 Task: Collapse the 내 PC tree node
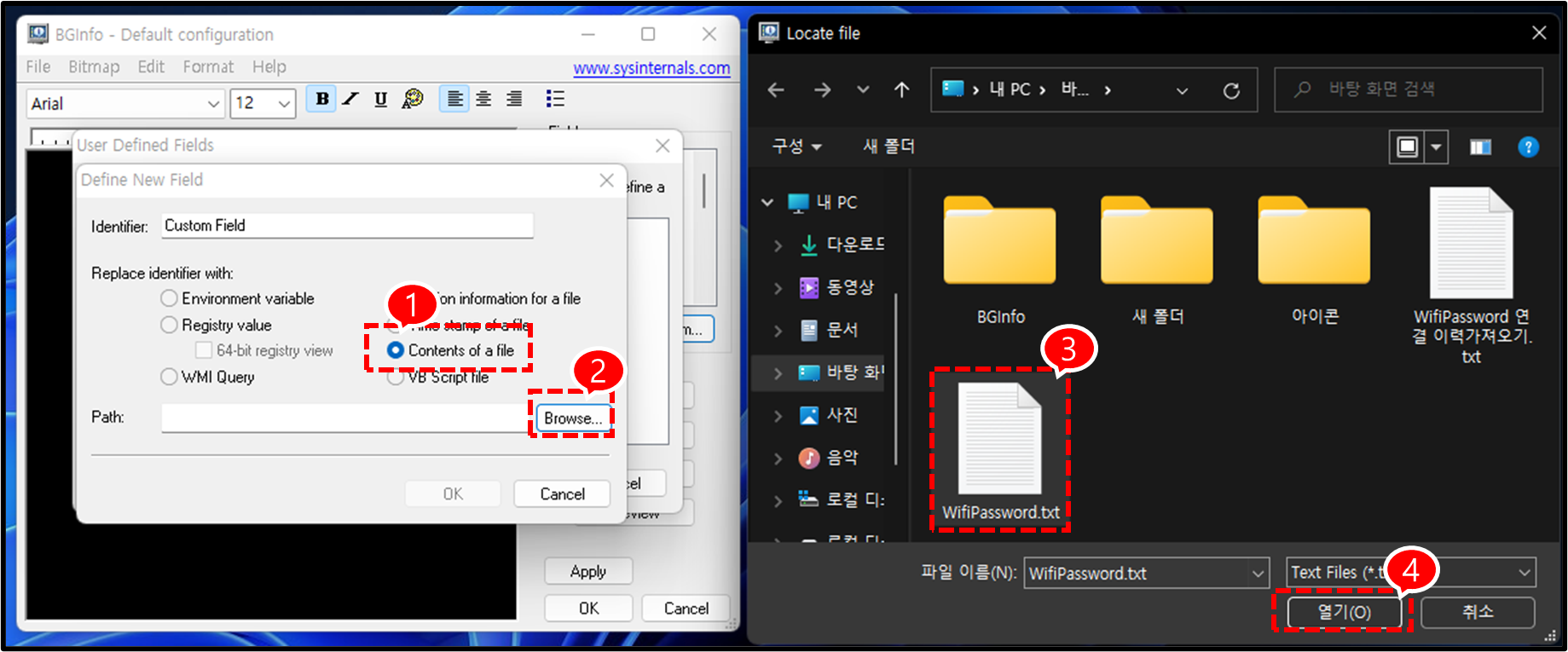click(x=767, y=203)
